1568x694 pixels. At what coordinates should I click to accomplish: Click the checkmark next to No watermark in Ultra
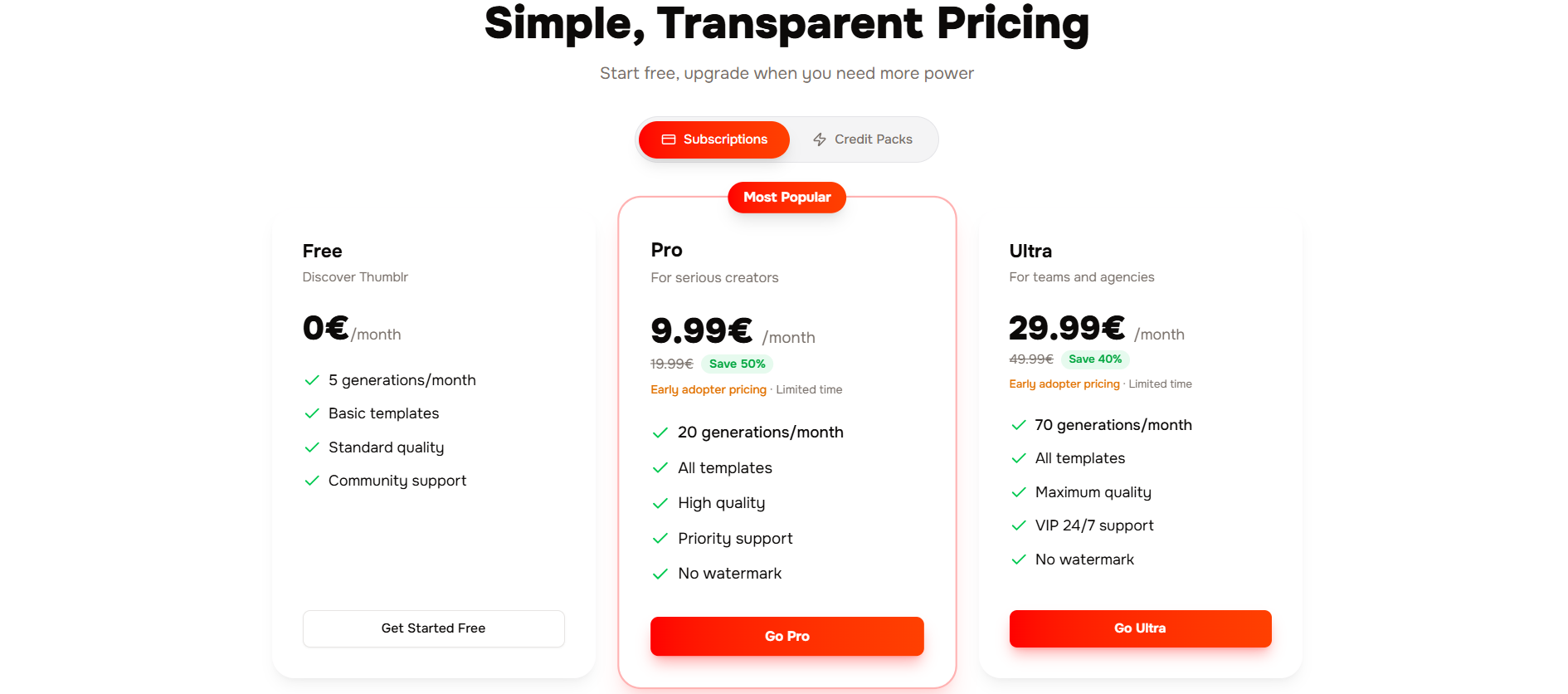1019,560
